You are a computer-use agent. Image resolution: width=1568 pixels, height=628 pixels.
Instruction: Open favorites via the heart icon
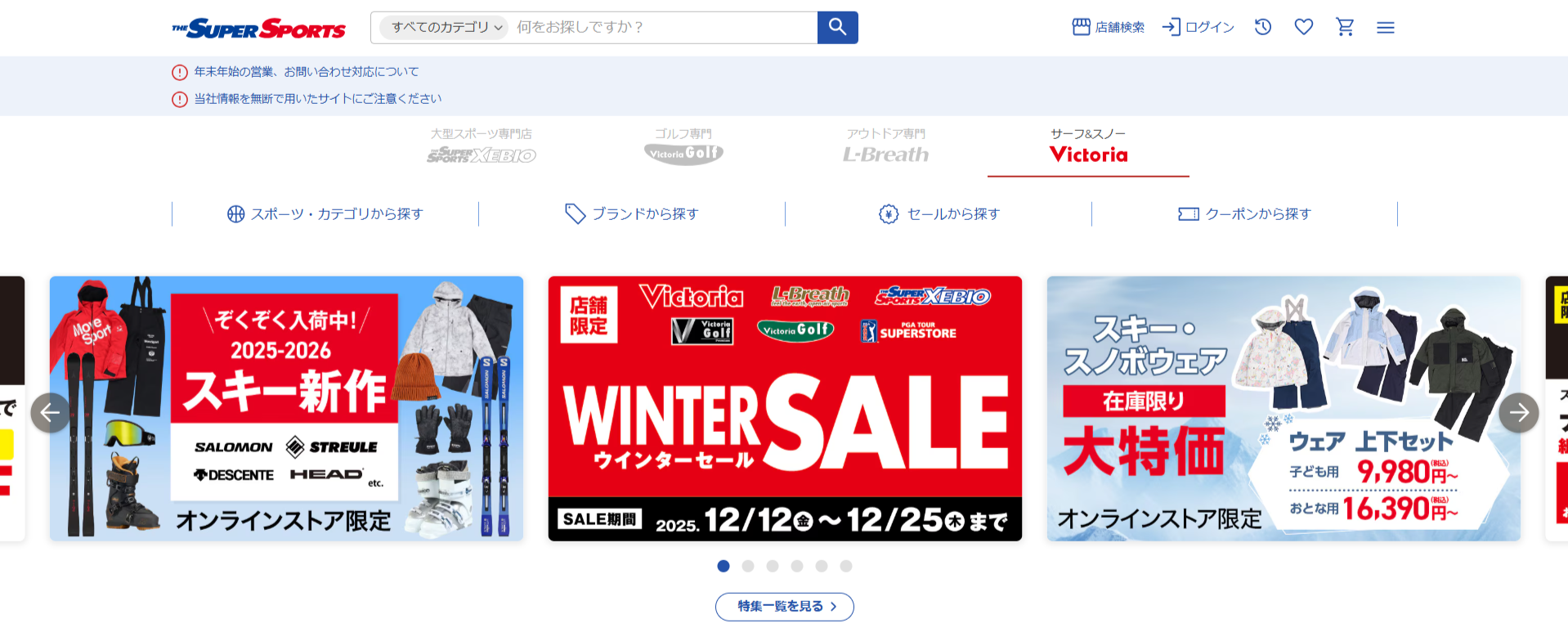click(x=1304, y=27)
